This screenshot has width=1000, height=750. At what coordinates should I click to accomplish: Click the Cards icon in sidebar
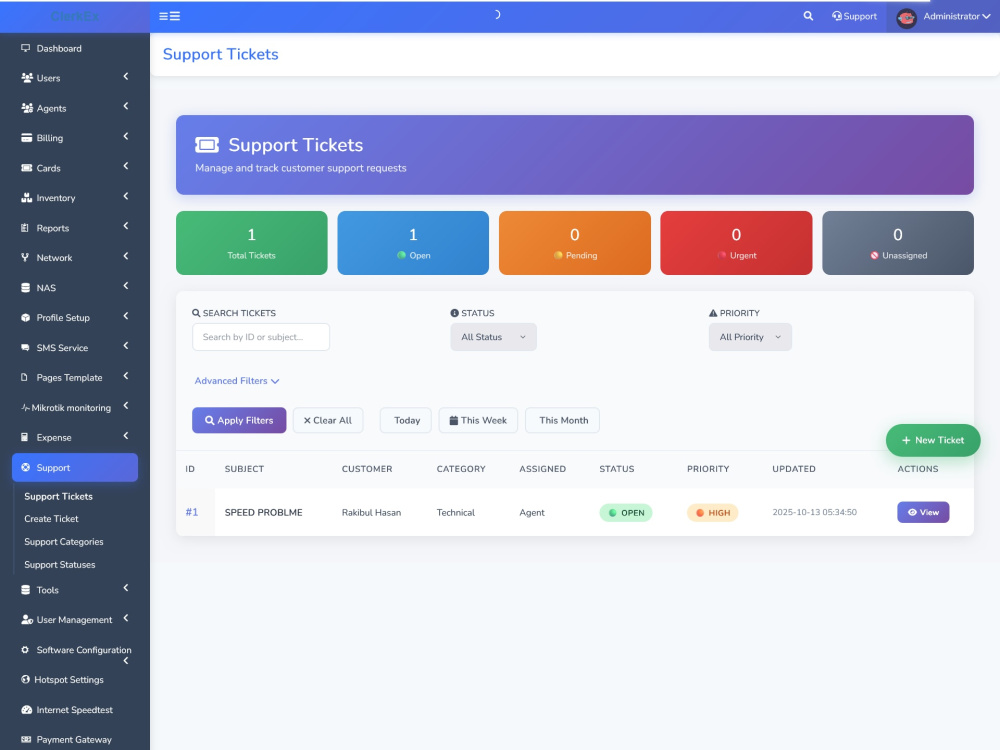point(26,168)
